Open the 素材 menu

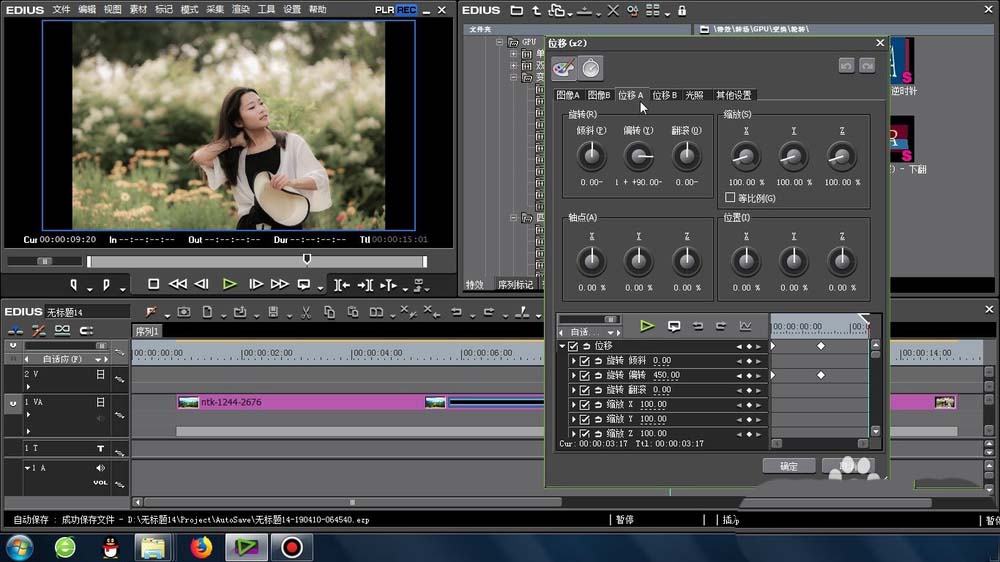click(138, 10)
